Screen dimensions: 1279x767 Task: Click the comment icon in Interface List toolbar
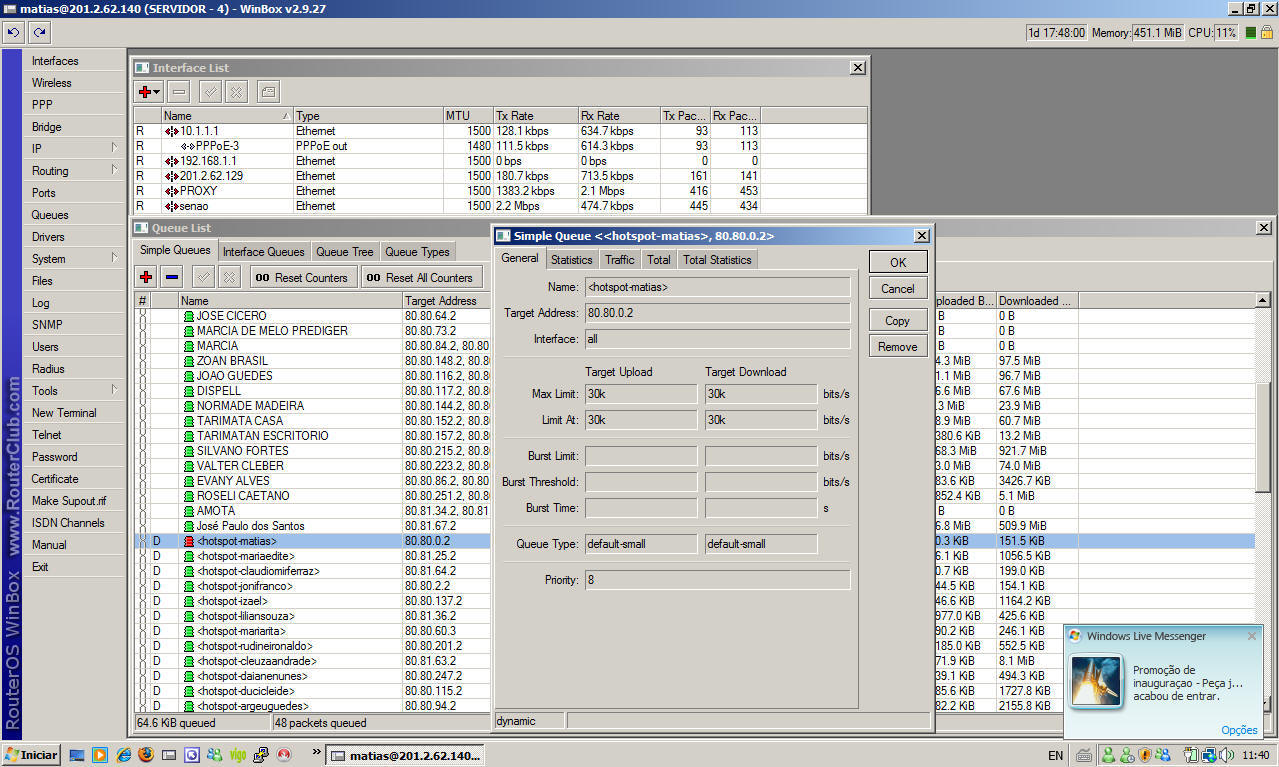(x=267, y=92)
